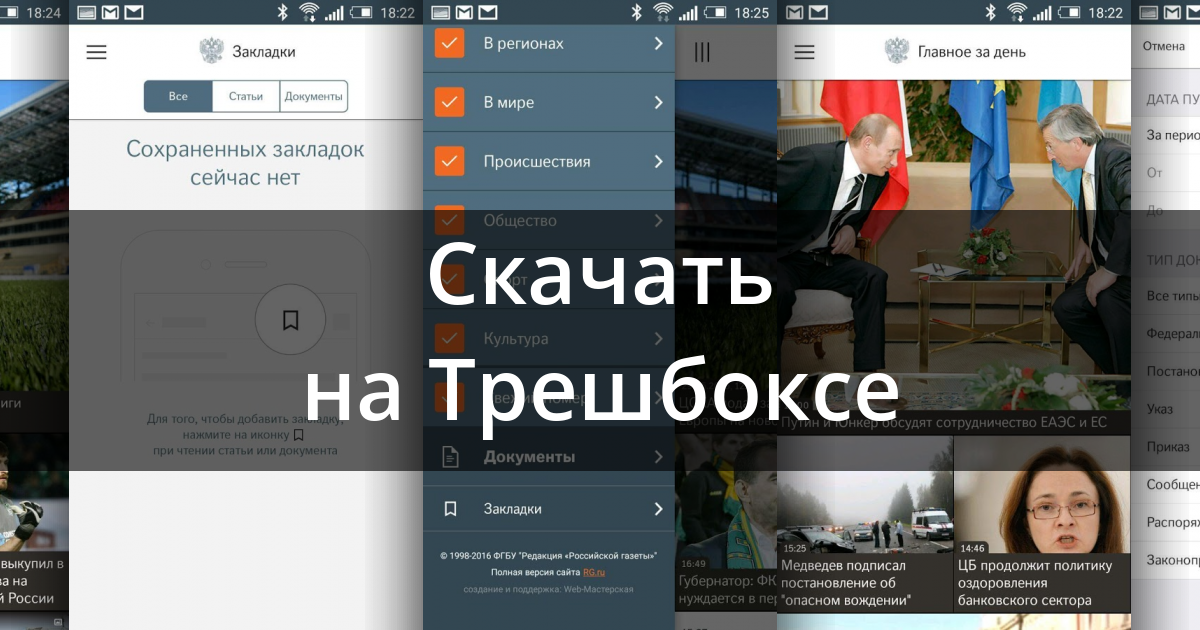1200x630 pixels.
Task: Open the hamburger menu on Главное за день screen
Action: click(x=803, y=52)
